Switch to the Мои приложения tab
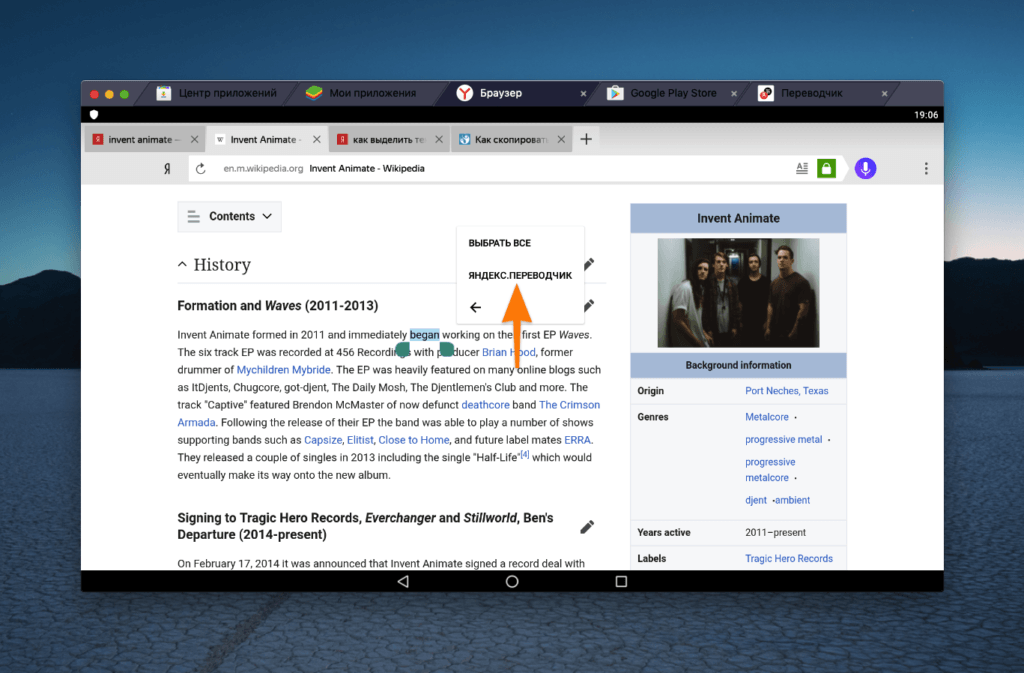 click(x=361, y=93)
